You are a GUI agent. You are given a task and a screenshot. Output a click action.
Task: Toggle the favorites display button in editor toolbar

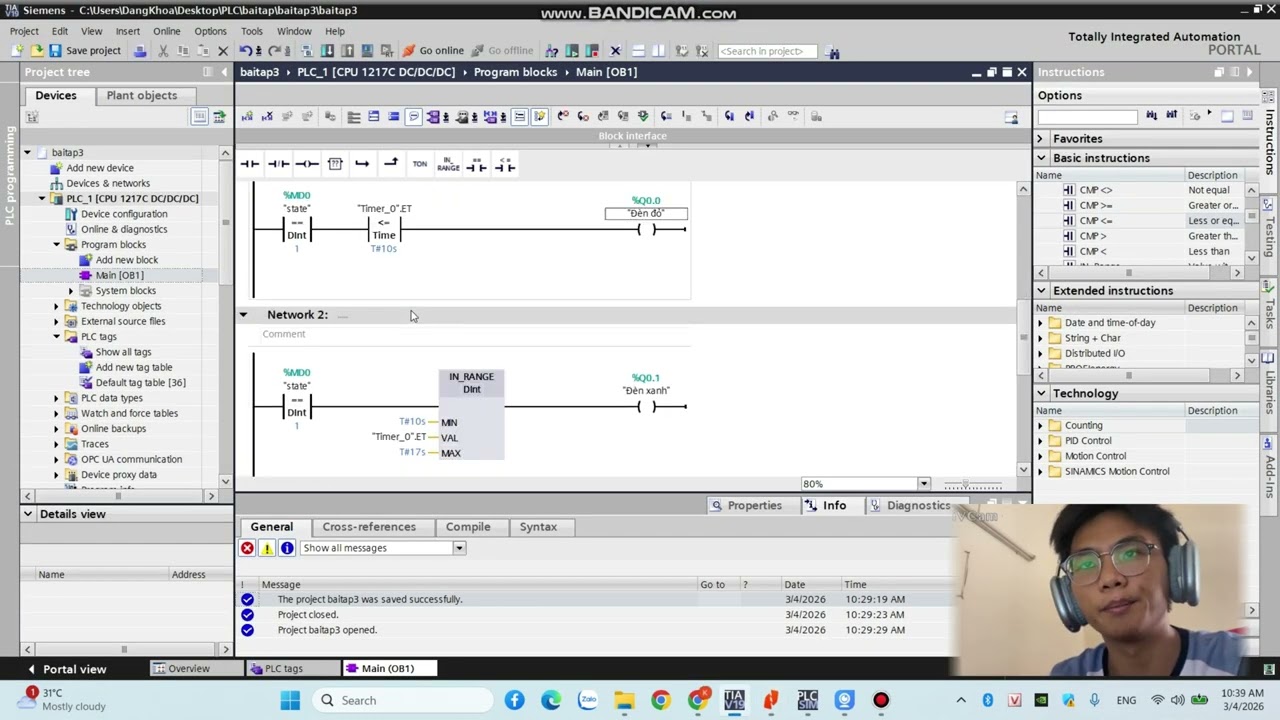tap(539, 117)
